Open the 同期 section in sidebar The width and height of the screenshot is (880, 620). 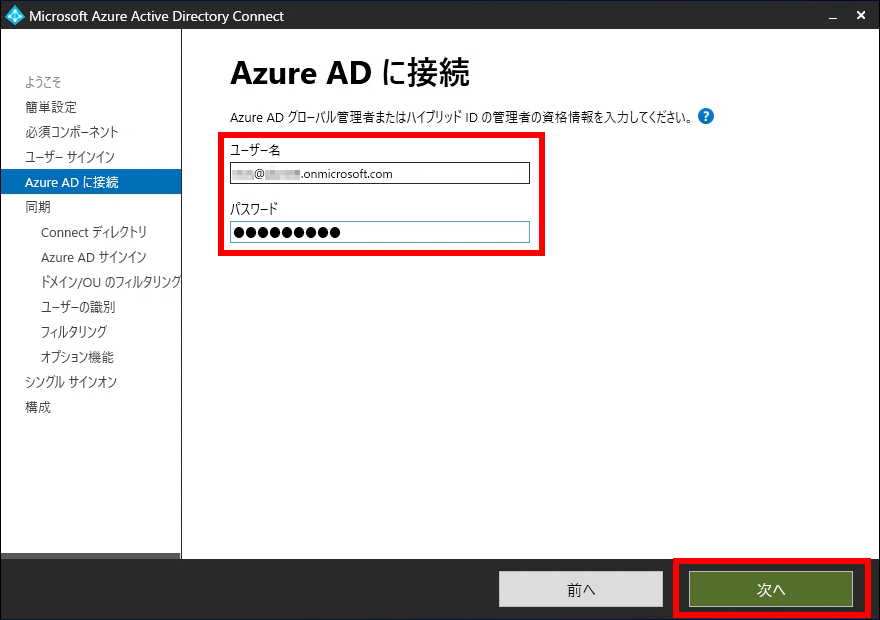(x=38, y=207)
